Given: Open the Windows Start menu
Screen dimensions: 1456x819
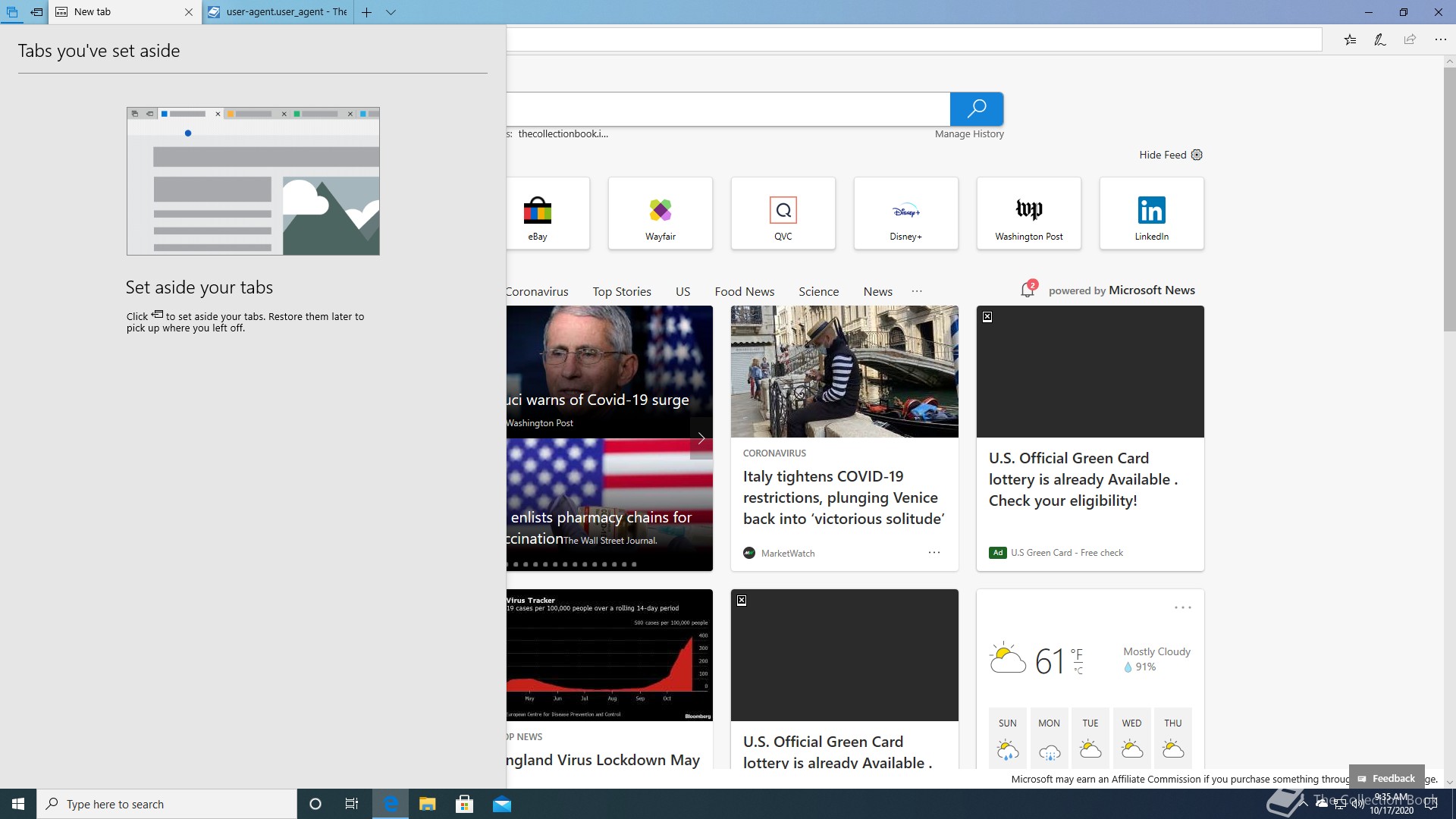Looking at the screenshot, I should pos(18,804).
